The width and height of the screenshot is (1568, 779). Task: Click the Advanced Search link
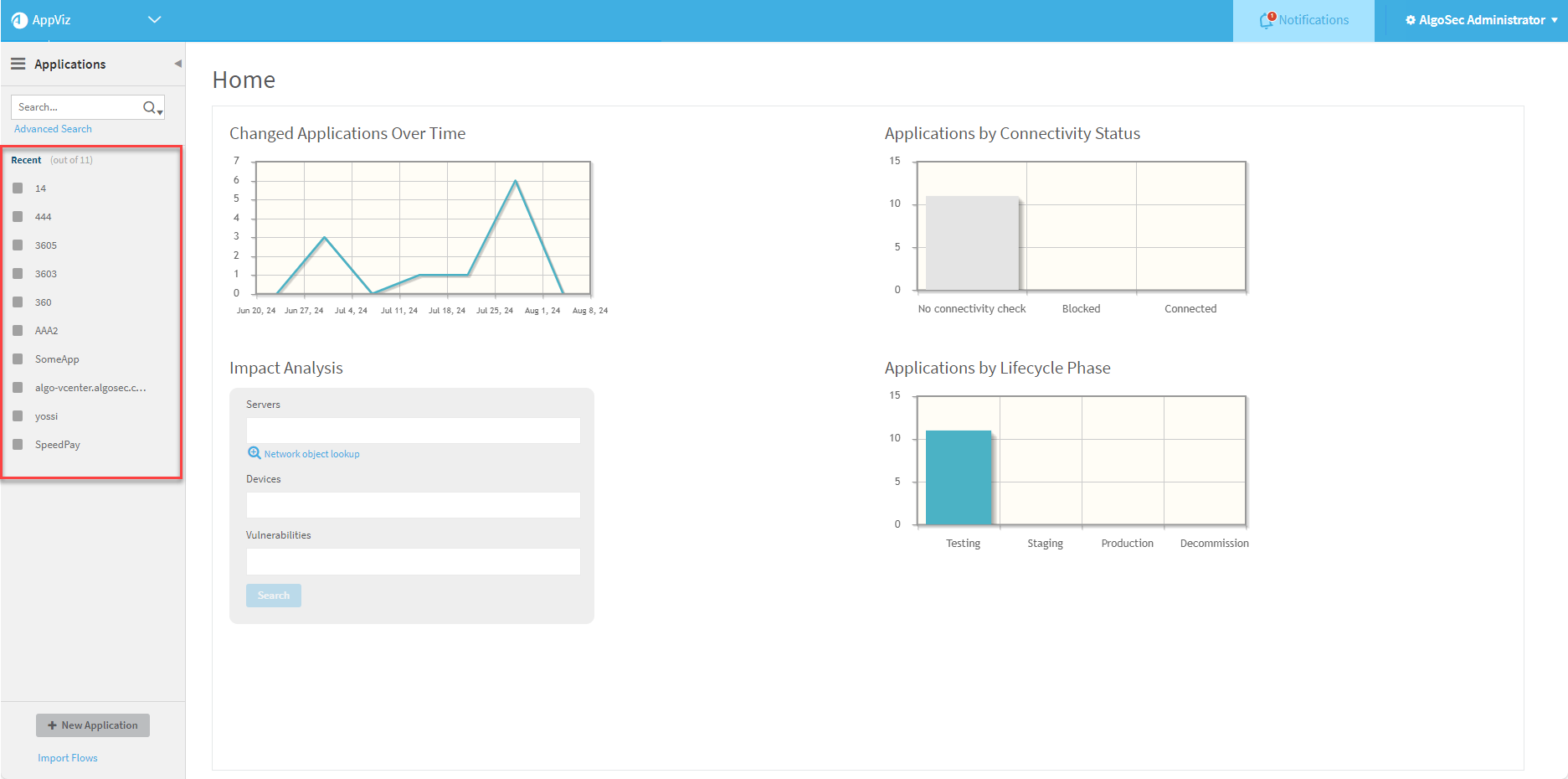(53, 129)
